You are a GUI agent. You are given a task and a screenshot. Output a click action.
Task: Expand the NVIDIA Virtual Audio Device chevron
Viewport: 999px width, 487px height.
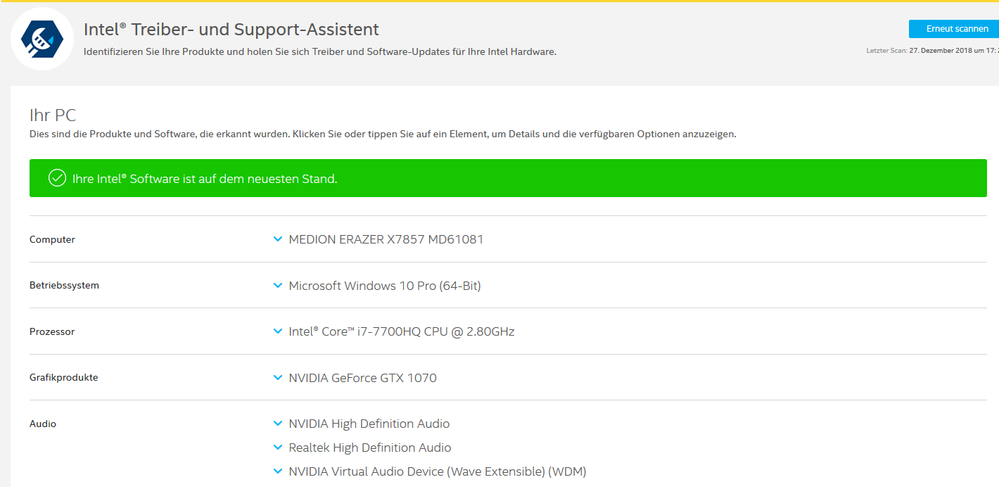(x=277, y=472)
